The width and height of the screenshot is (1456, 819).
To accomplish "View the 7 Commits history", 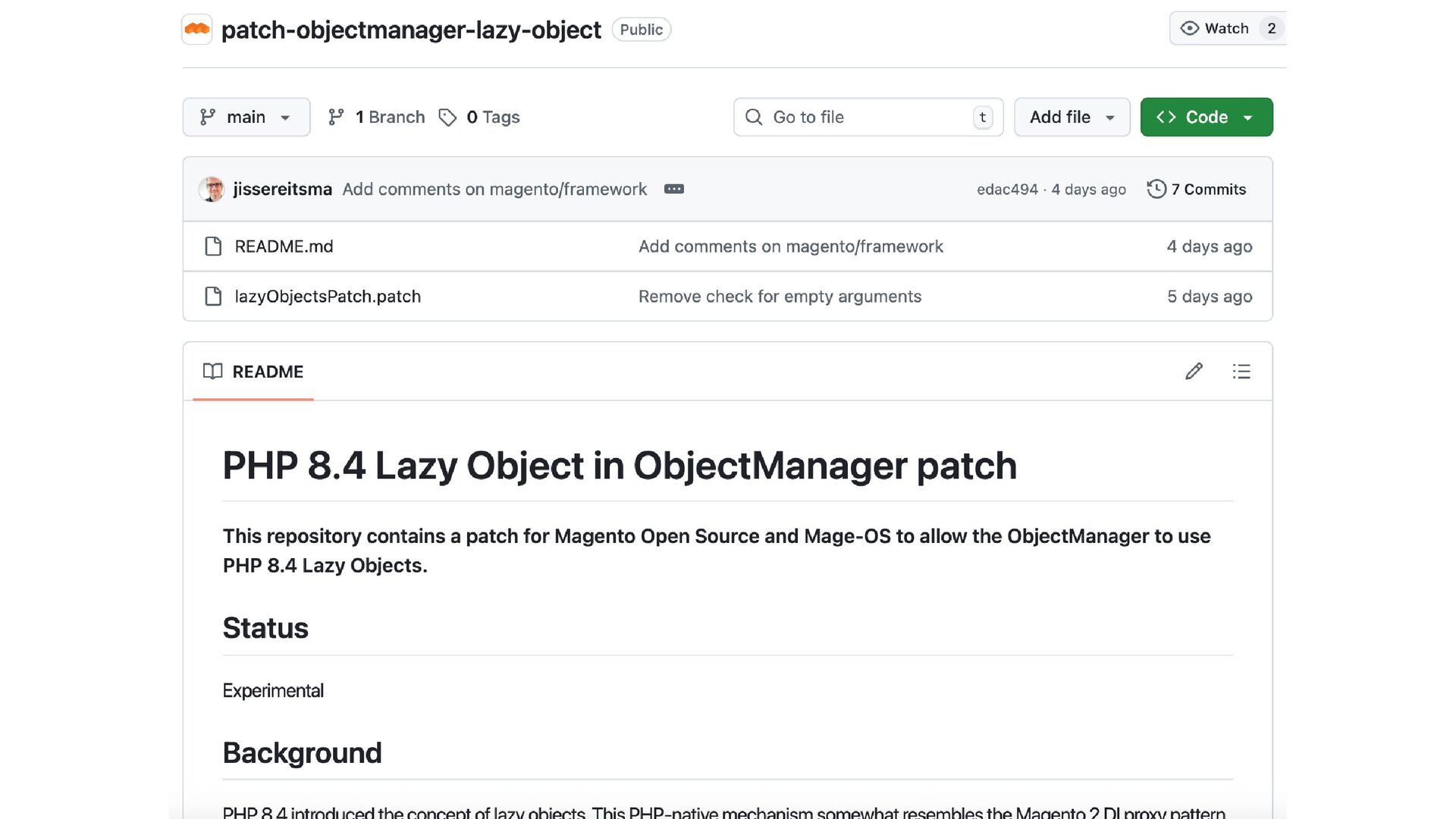I will click(1207, 190).
